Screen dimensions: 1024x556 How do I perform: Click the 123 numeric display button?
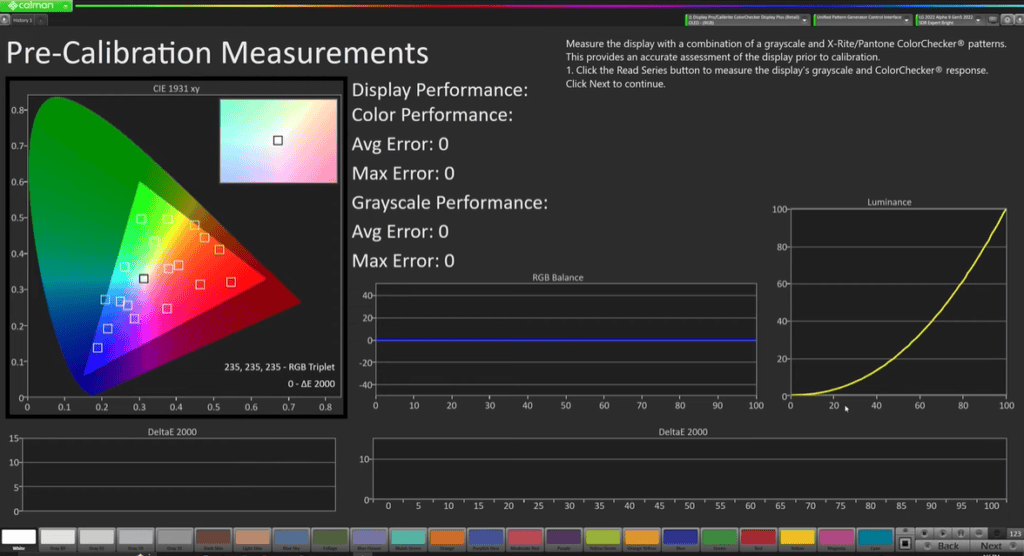tap(1015, 533)
